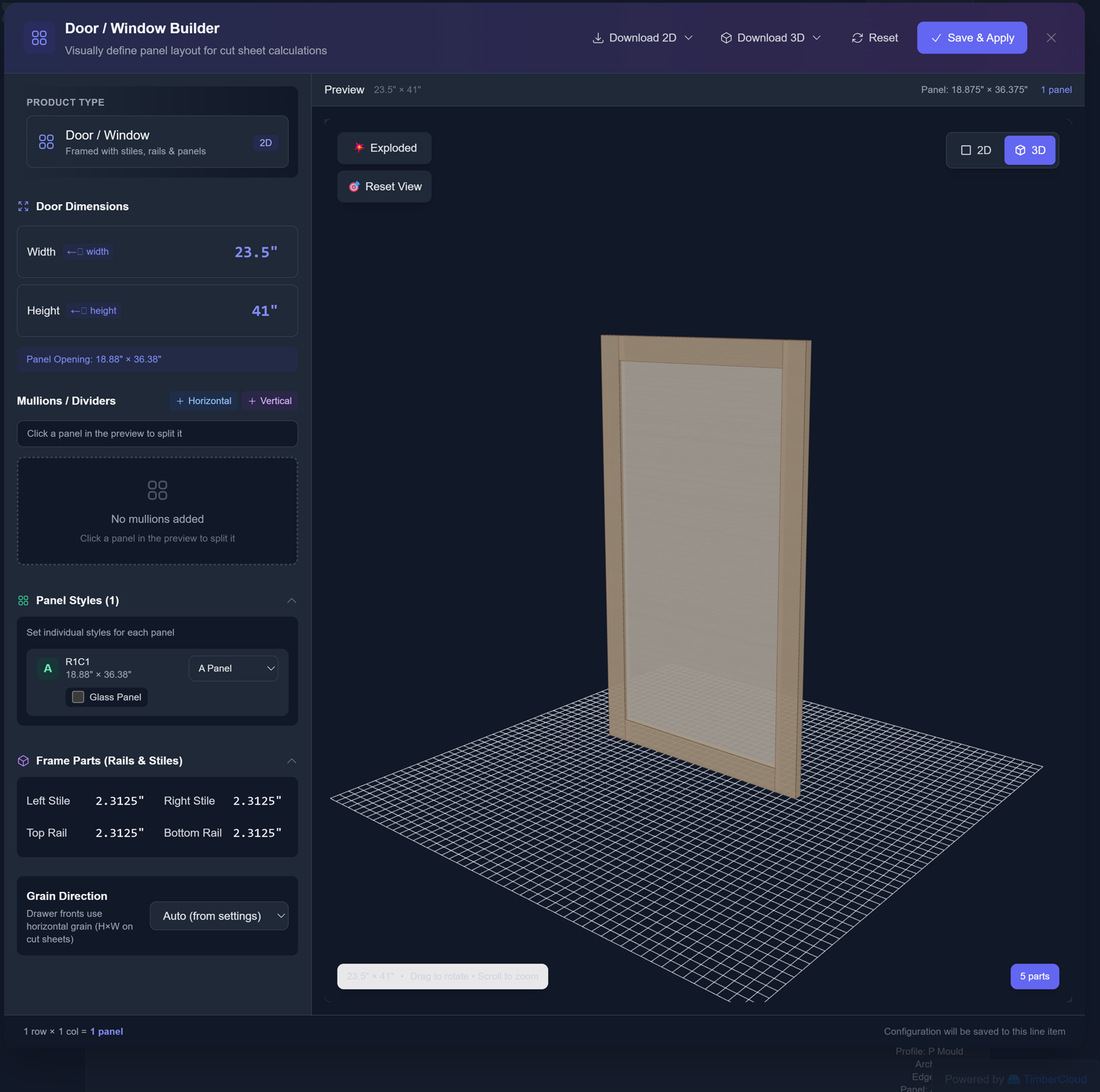The height and width of the screenshot is (1092, 1100).
Task: Edit the Left Stile value
Action: [x=120, y=801]
